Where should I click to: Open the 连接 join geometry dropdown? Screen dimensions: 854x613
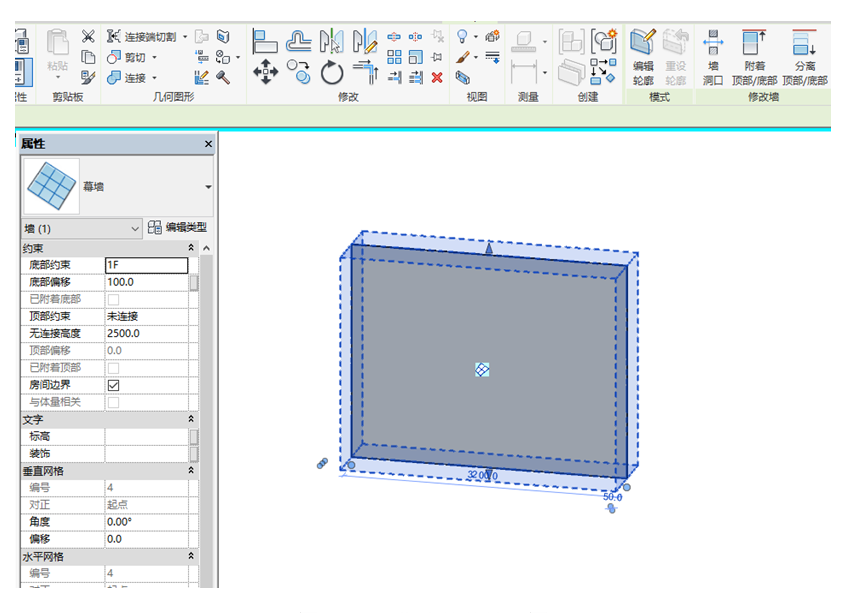point(154,78)
